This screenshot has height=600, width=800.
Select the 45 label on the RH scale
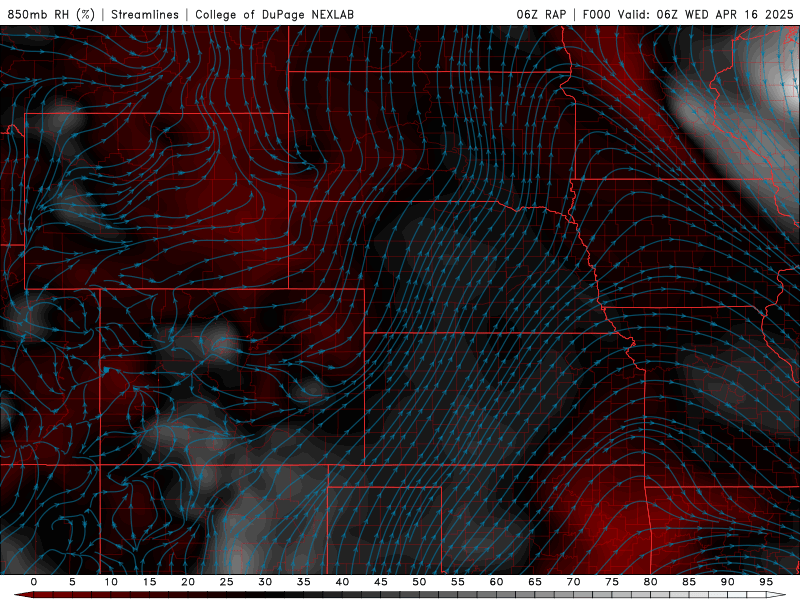[x=381, y=582]
